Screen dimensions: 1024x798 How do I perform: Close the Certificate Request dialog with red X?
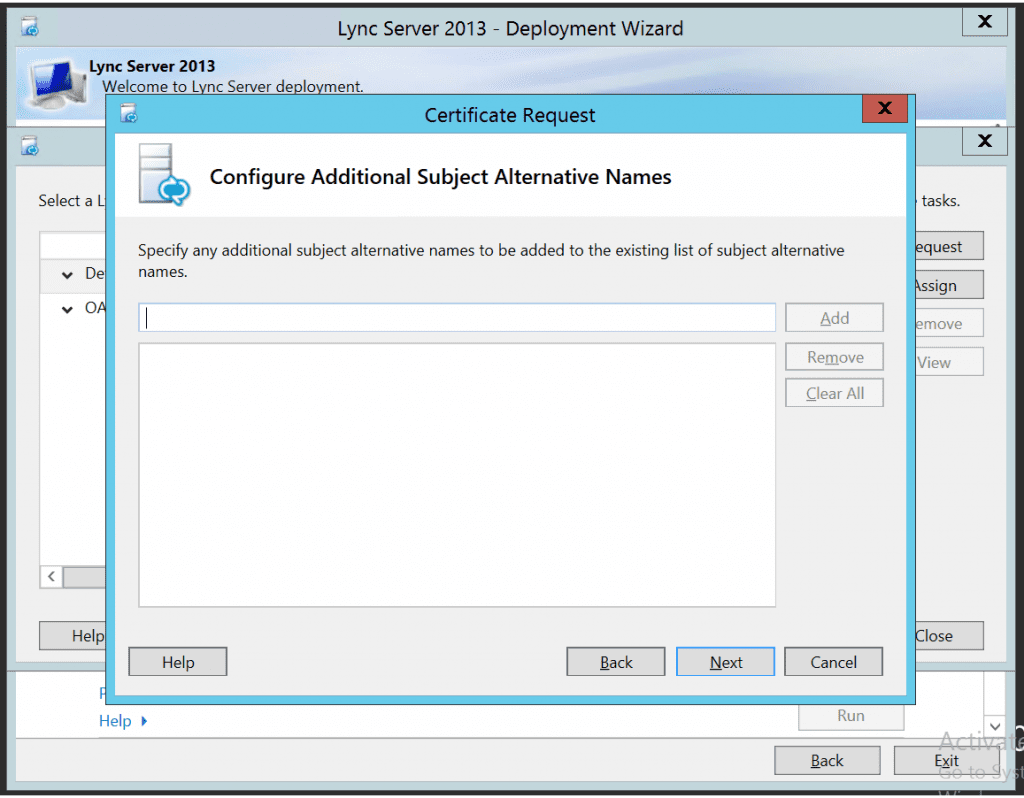click(884, 109)
